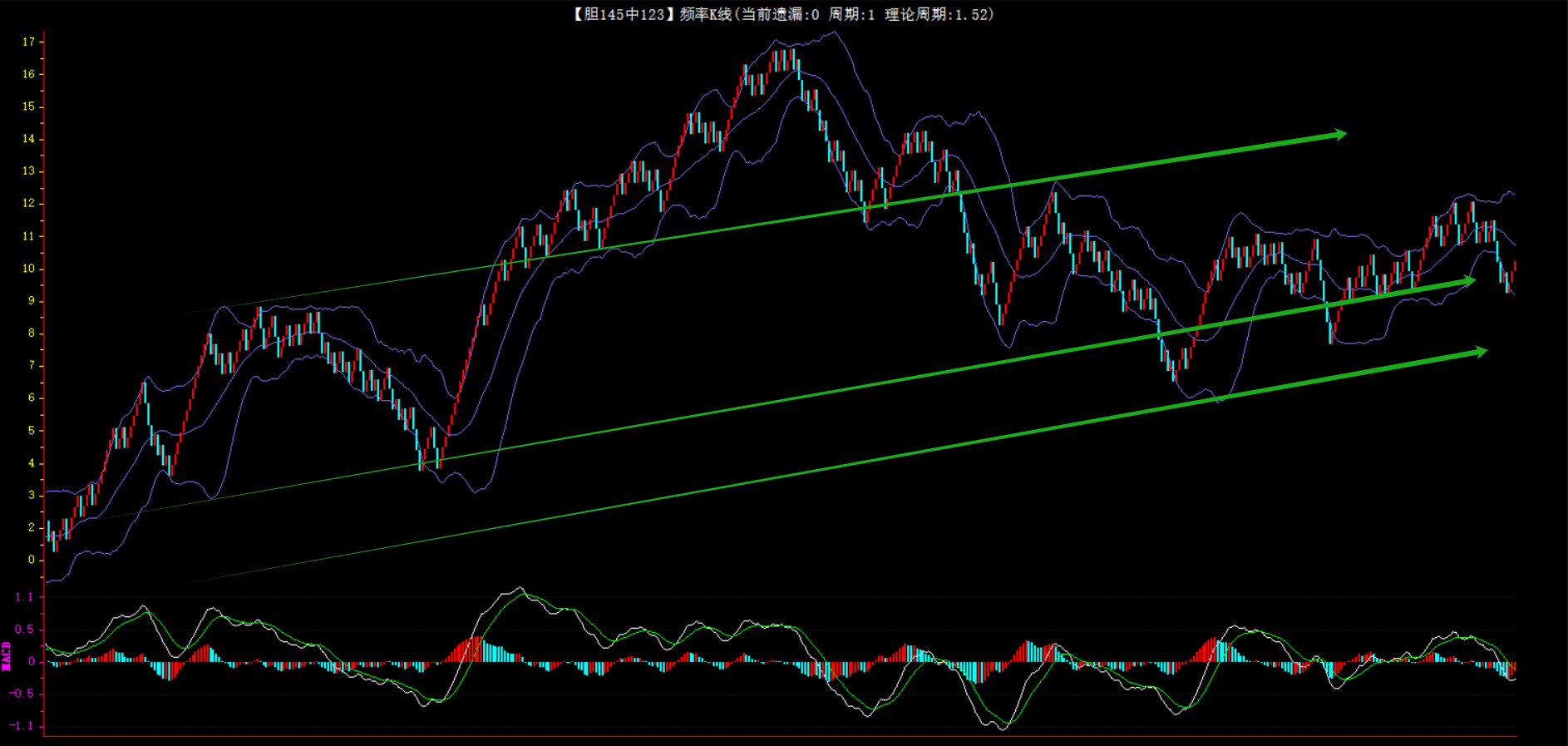Click the 17 label on the price axis

tap(28, 42)
